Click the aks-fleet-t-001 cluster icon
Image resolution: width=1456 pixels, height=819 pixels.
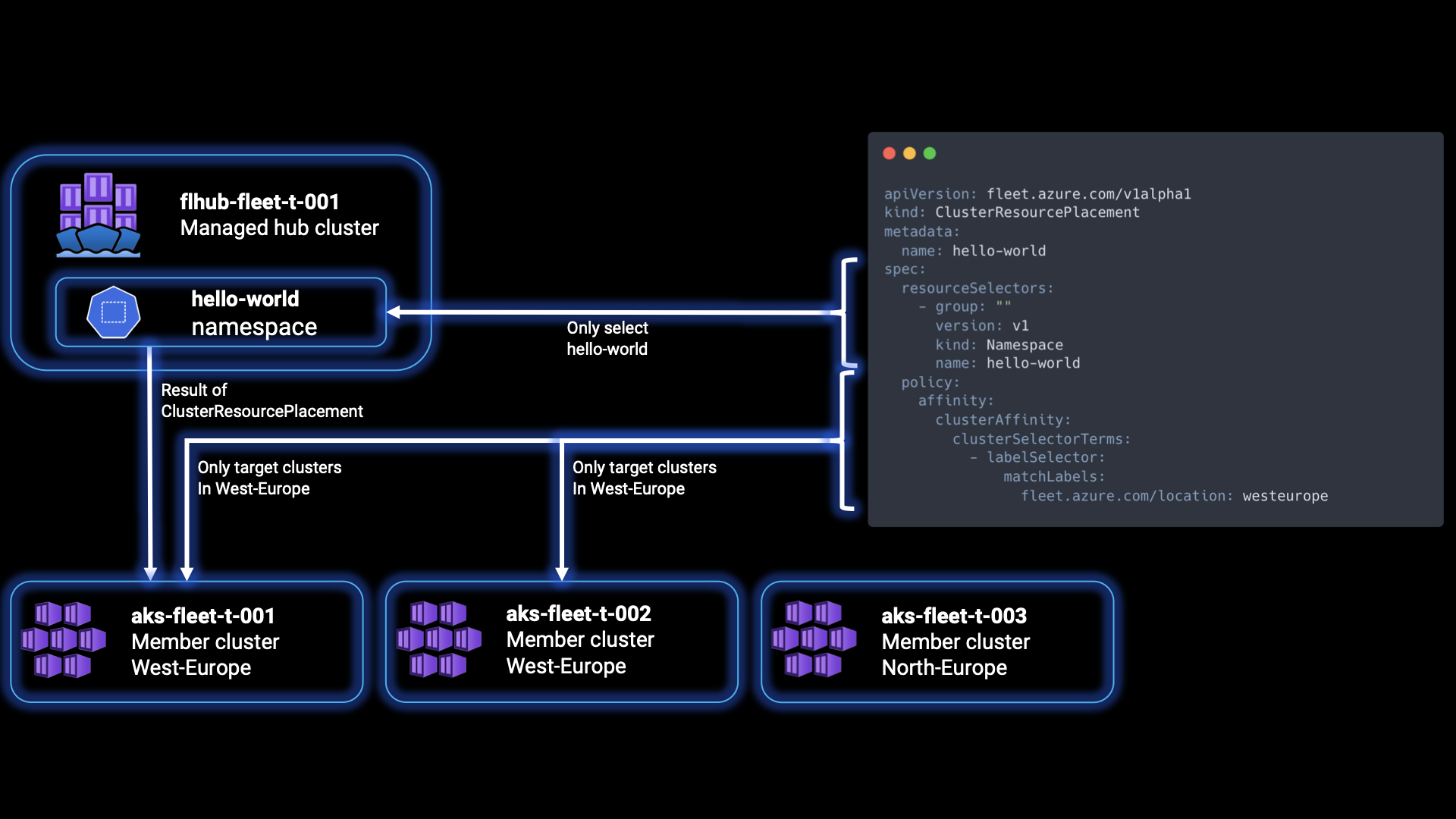[64, 640]
